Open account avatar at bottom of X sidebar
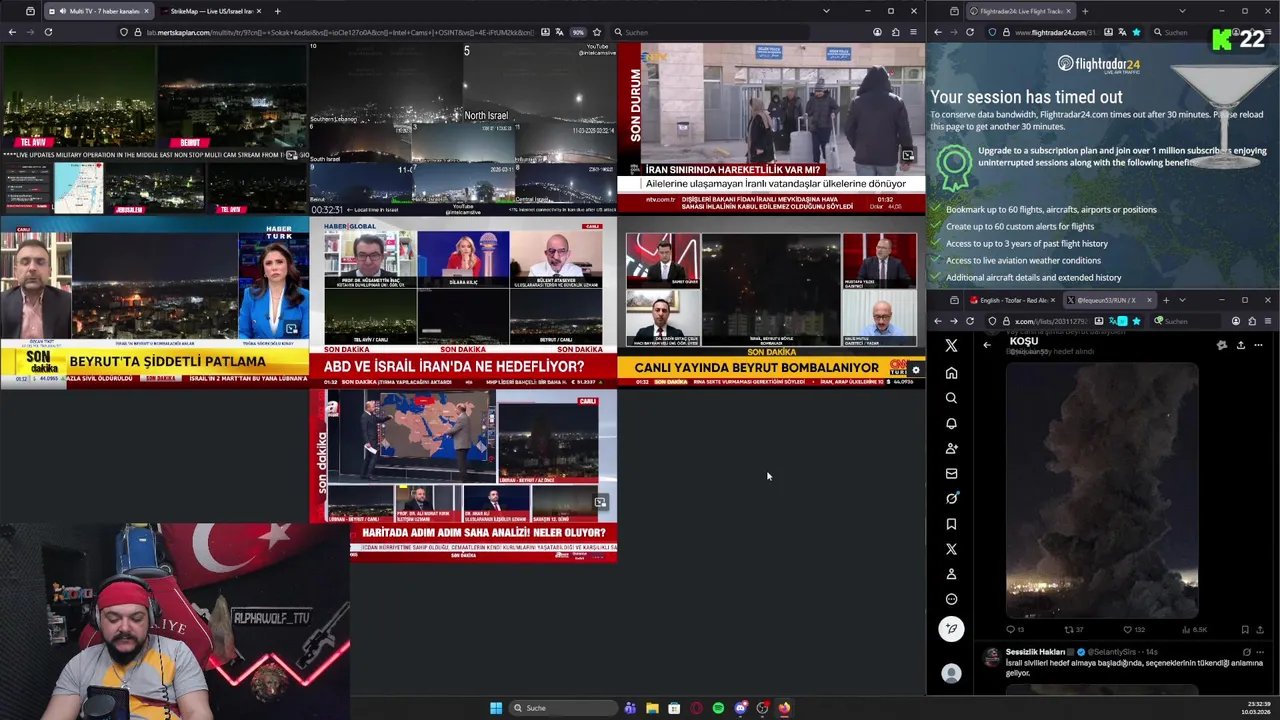The height and width of the screenshot is (720, 1280). click(951, 674)
